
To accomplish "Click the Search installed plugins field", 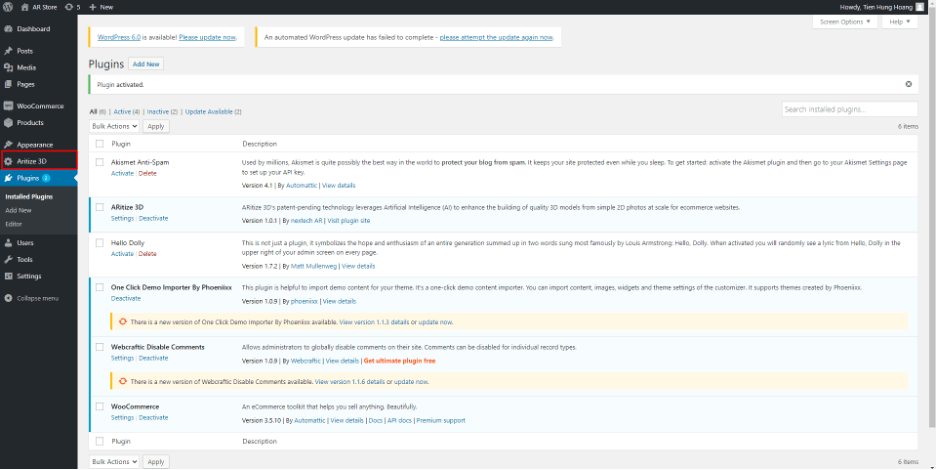I will [849, 109].
